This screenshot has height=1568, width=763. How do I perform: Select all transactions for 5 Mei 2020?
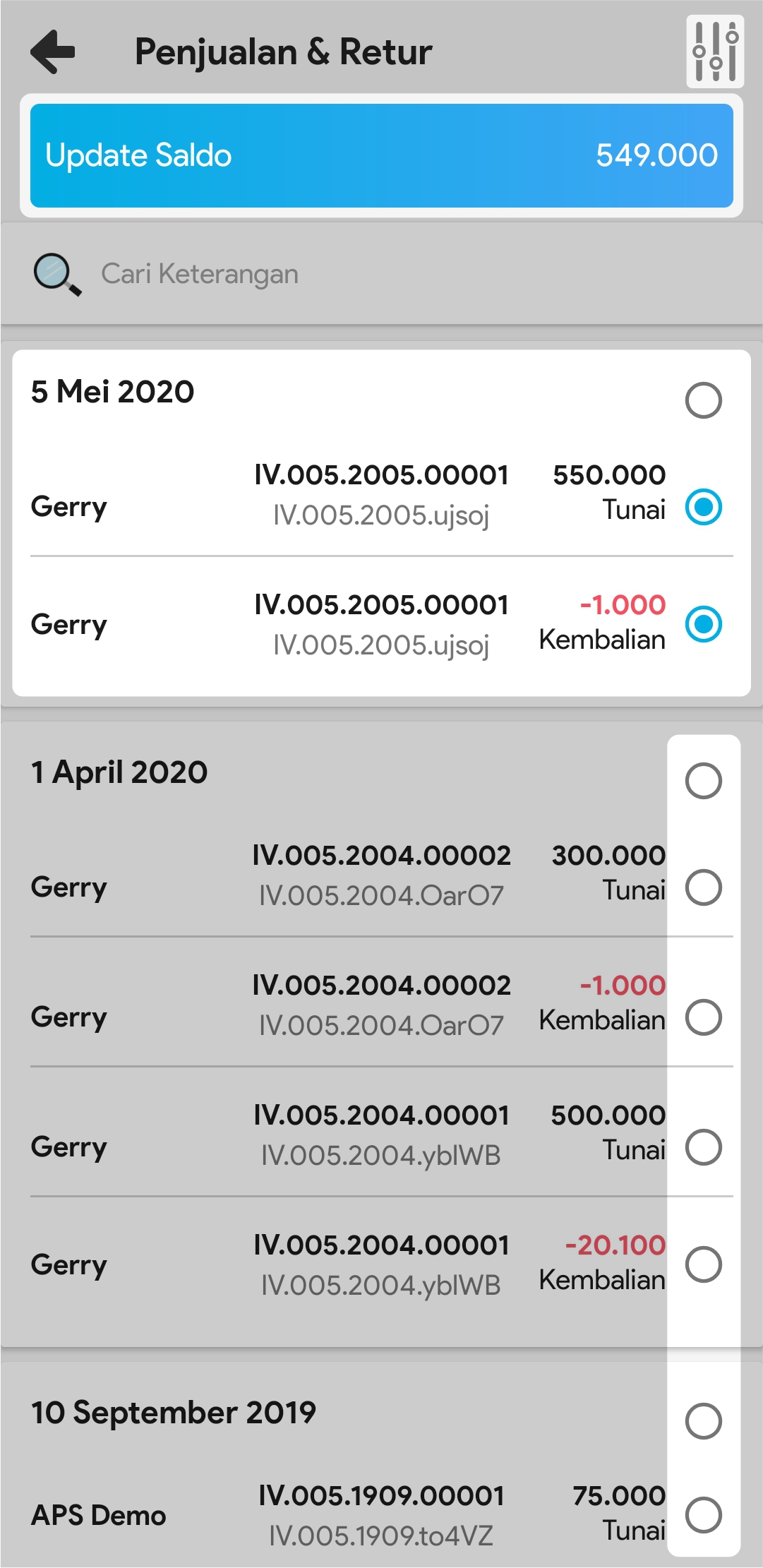(x=703, y=400)
